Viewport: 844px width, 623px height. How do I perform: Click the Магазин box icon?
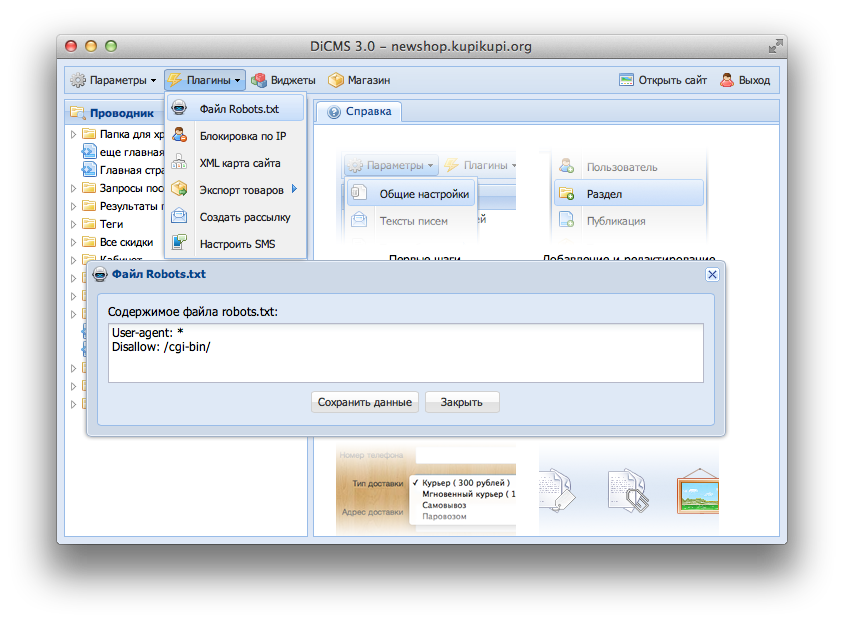point(336,80)
